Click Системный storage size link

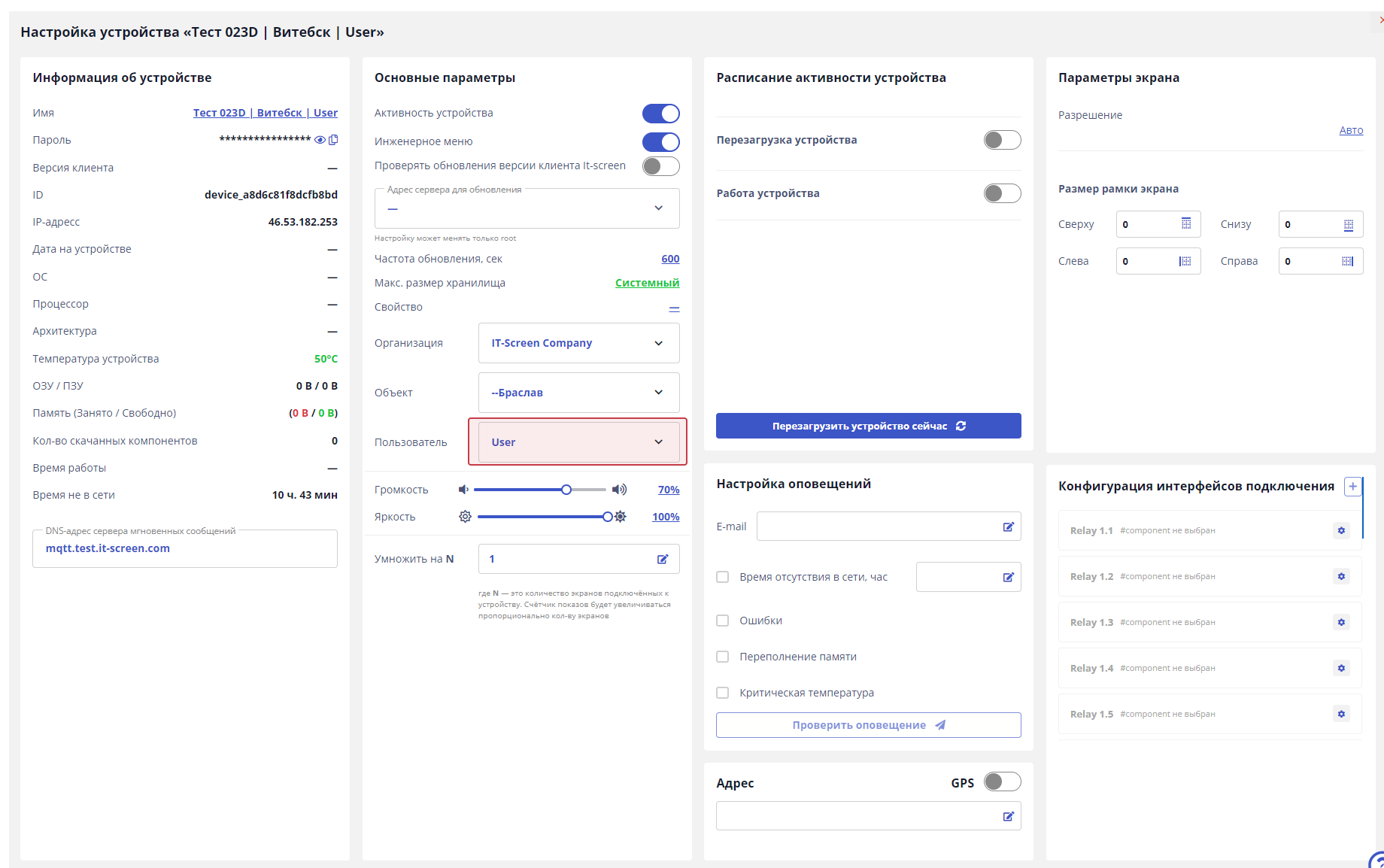(x=647, y=283)
